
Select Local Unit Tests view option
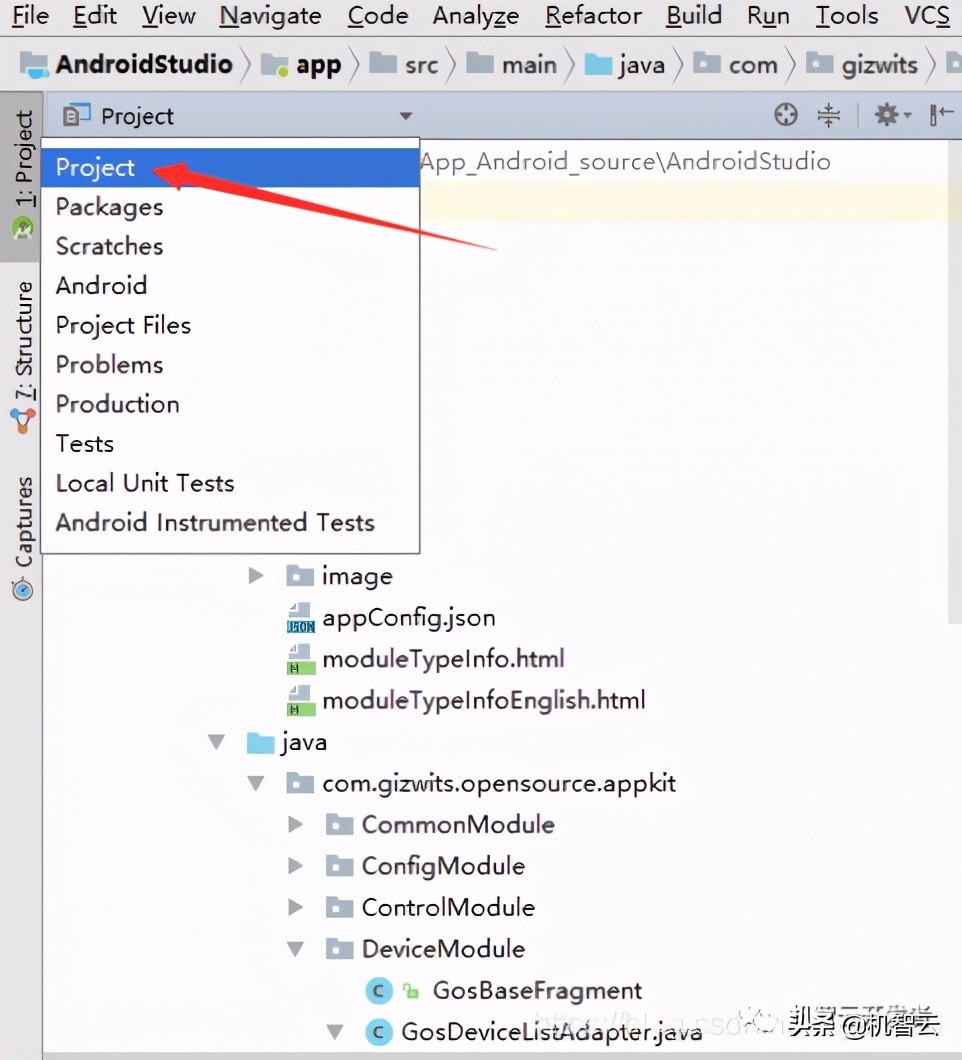[231, 483]
